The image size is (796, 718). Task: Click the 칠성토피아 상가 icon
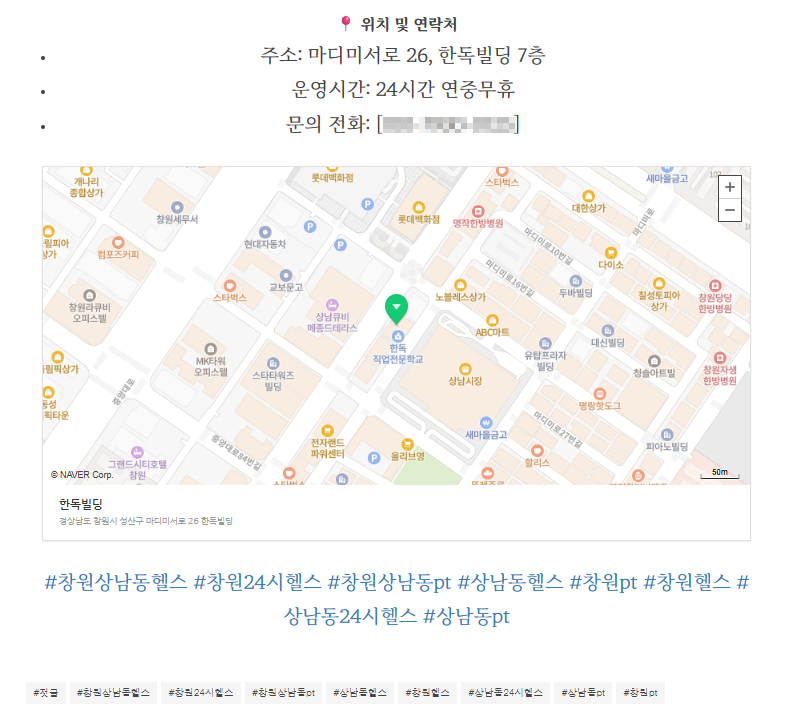click(x=659, y=283)
